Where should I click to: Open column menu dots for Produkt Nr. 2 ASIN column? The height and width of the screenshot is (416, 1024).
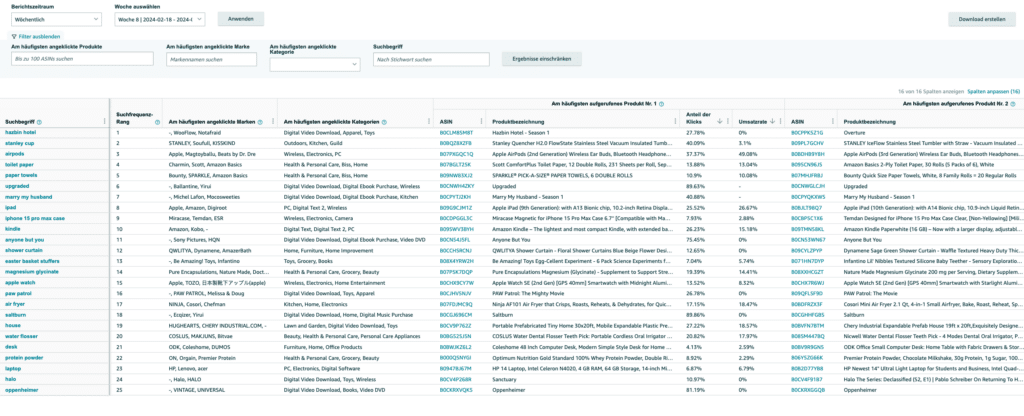833,121
